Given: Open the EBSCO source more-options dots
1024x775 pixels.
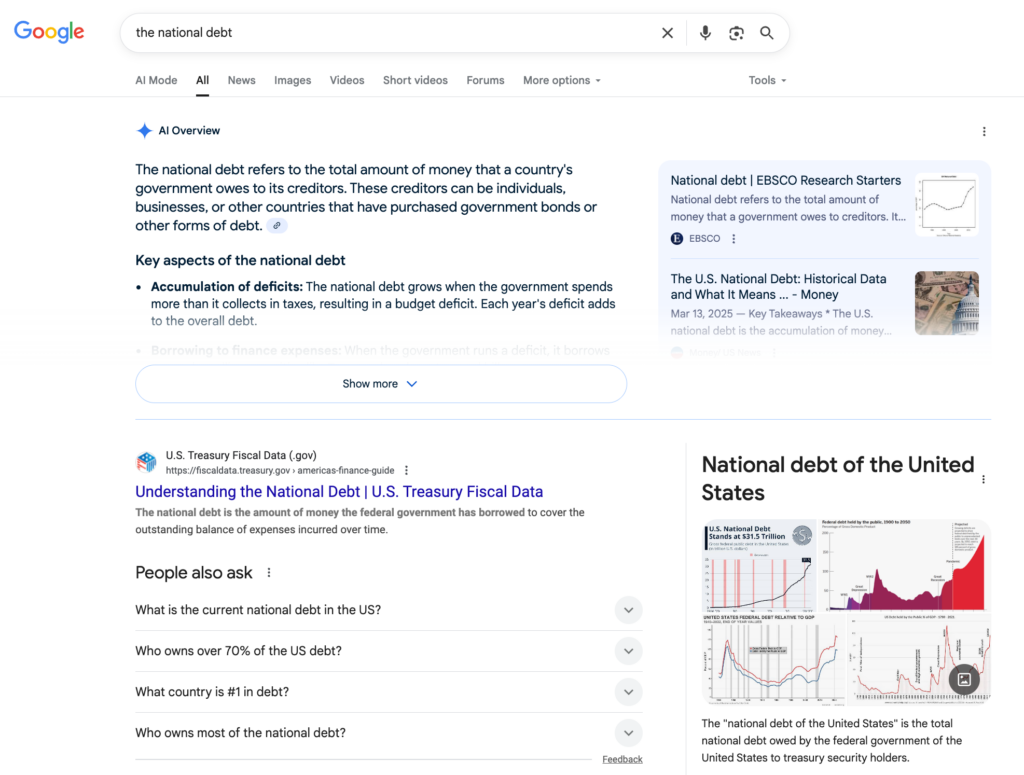Looking at the screenshot, I should (x=733, y=239).
